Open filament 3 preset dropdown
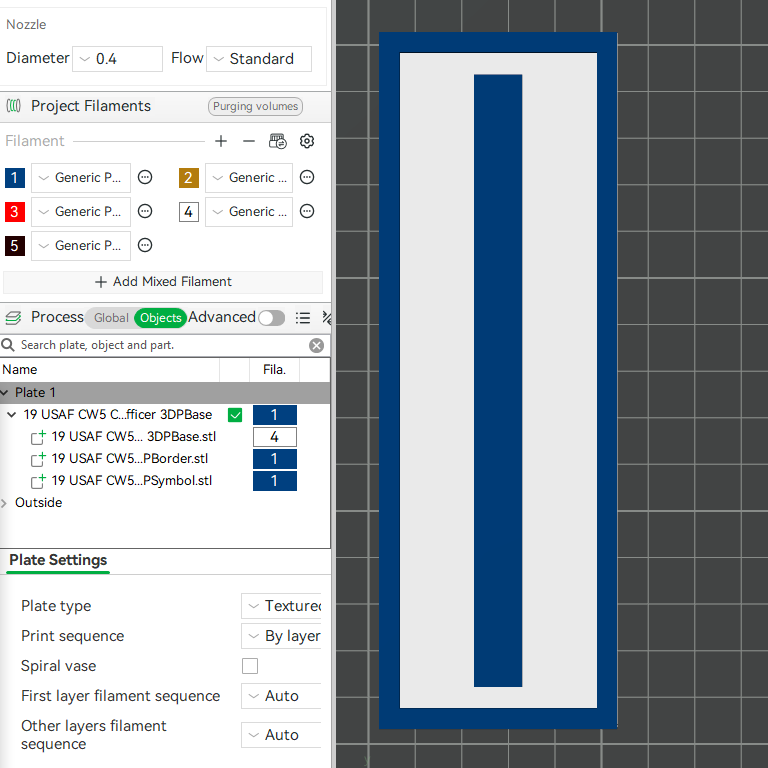 [81, 212]
